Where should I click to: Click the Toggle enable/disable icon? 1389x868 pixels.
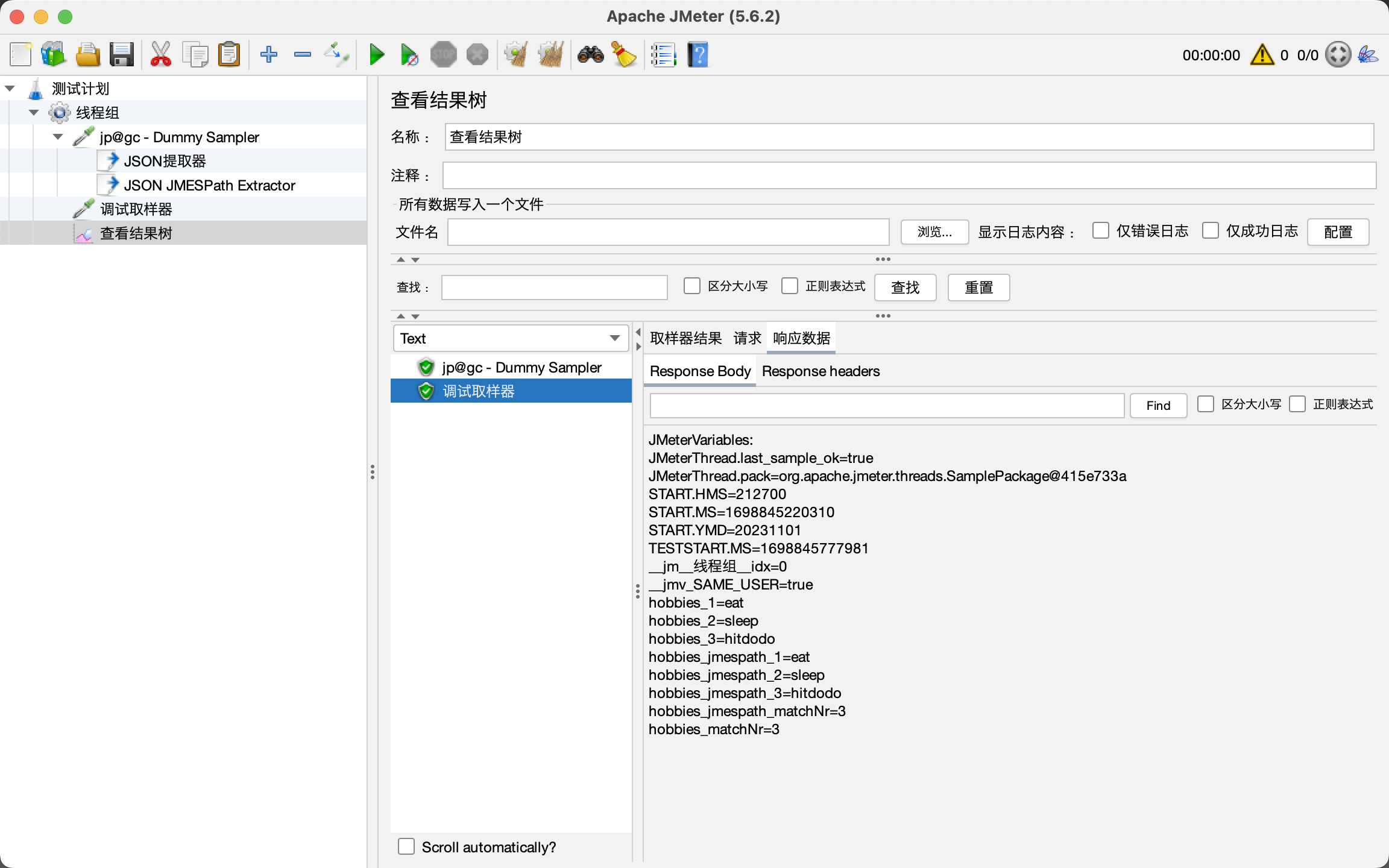pos(336,55)
